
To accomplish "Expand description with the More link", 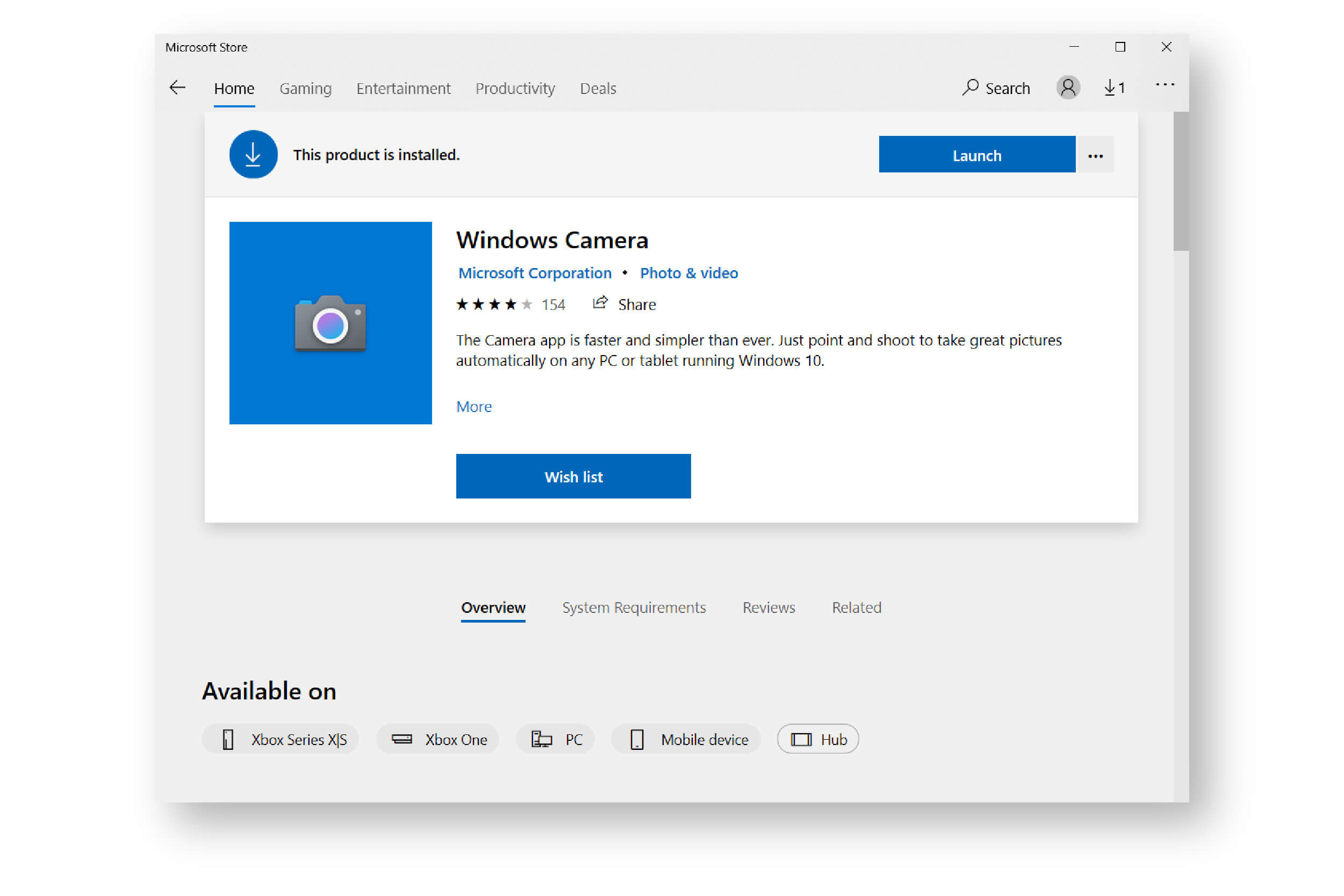I will [474, 407].
